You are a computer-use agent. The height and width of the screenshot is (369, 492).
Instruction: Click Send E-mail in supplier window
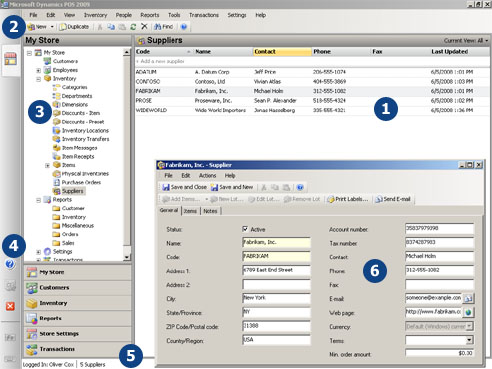pos(393,199)
